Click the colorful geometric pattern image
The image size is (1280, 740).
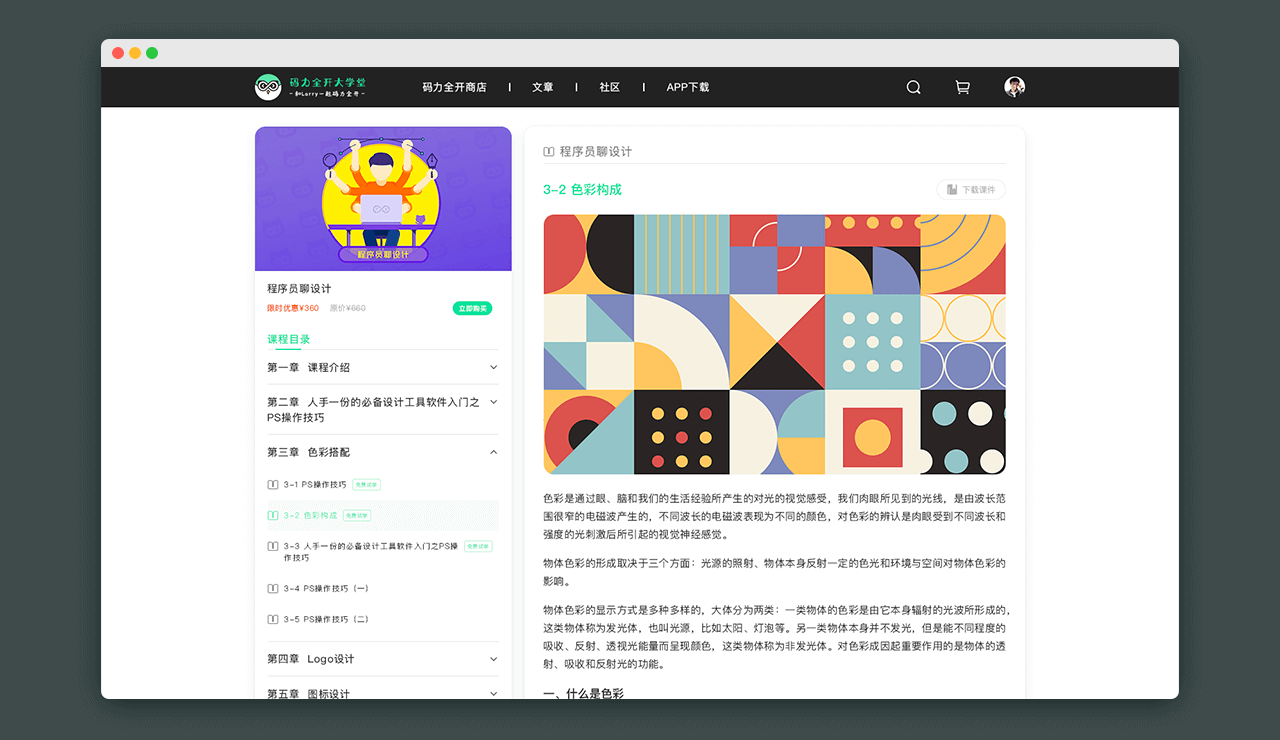774,344
